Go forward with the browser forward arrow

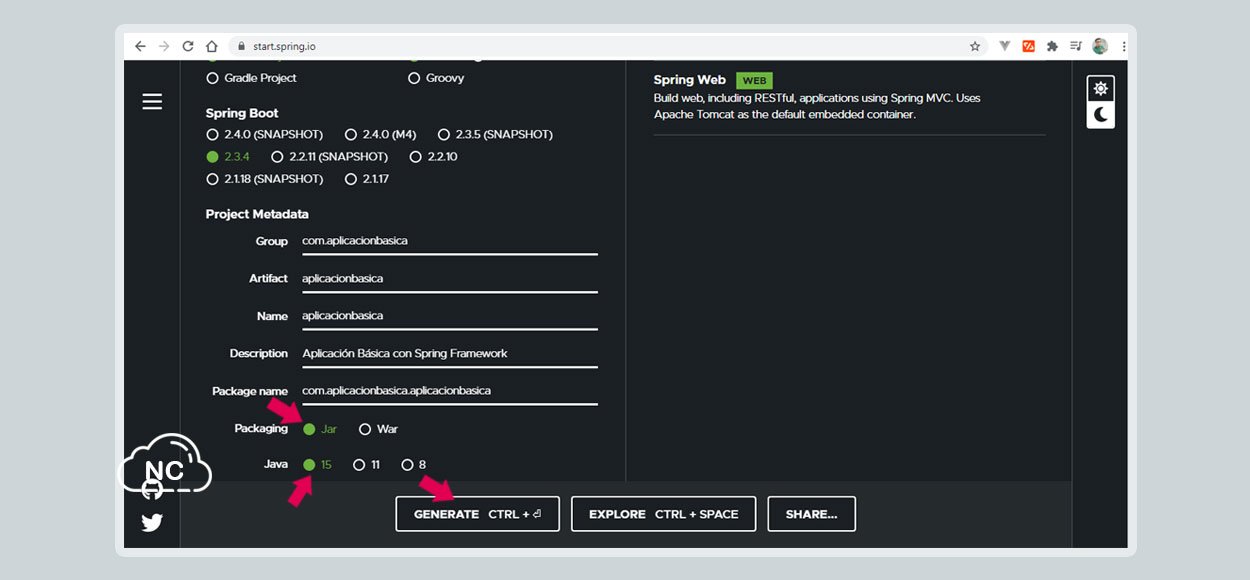[164, 46]
